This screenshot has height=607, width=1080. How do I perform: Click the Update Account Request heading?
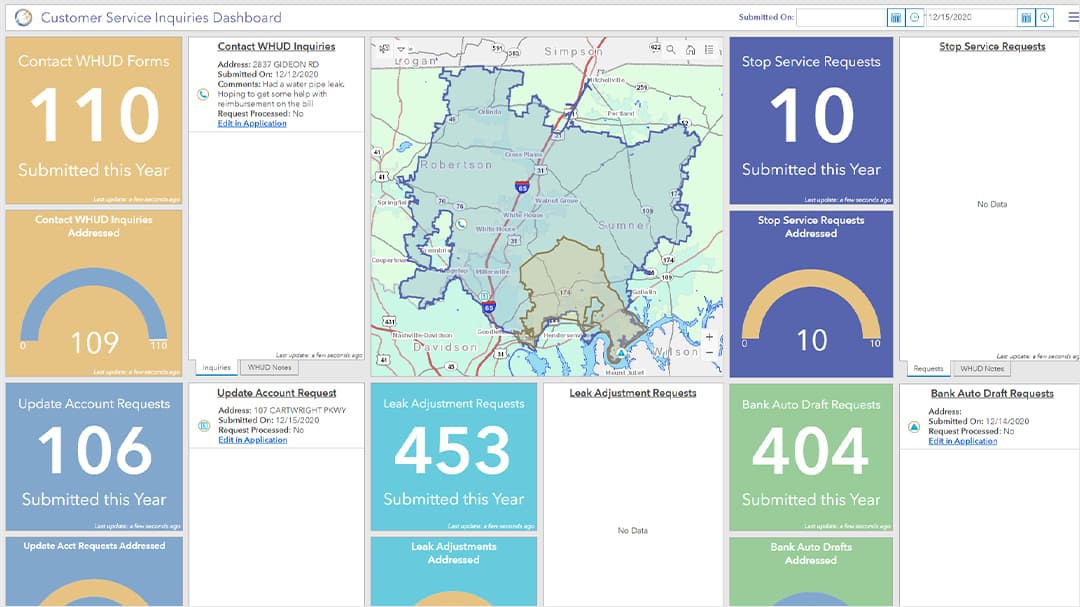pos(276,393)
